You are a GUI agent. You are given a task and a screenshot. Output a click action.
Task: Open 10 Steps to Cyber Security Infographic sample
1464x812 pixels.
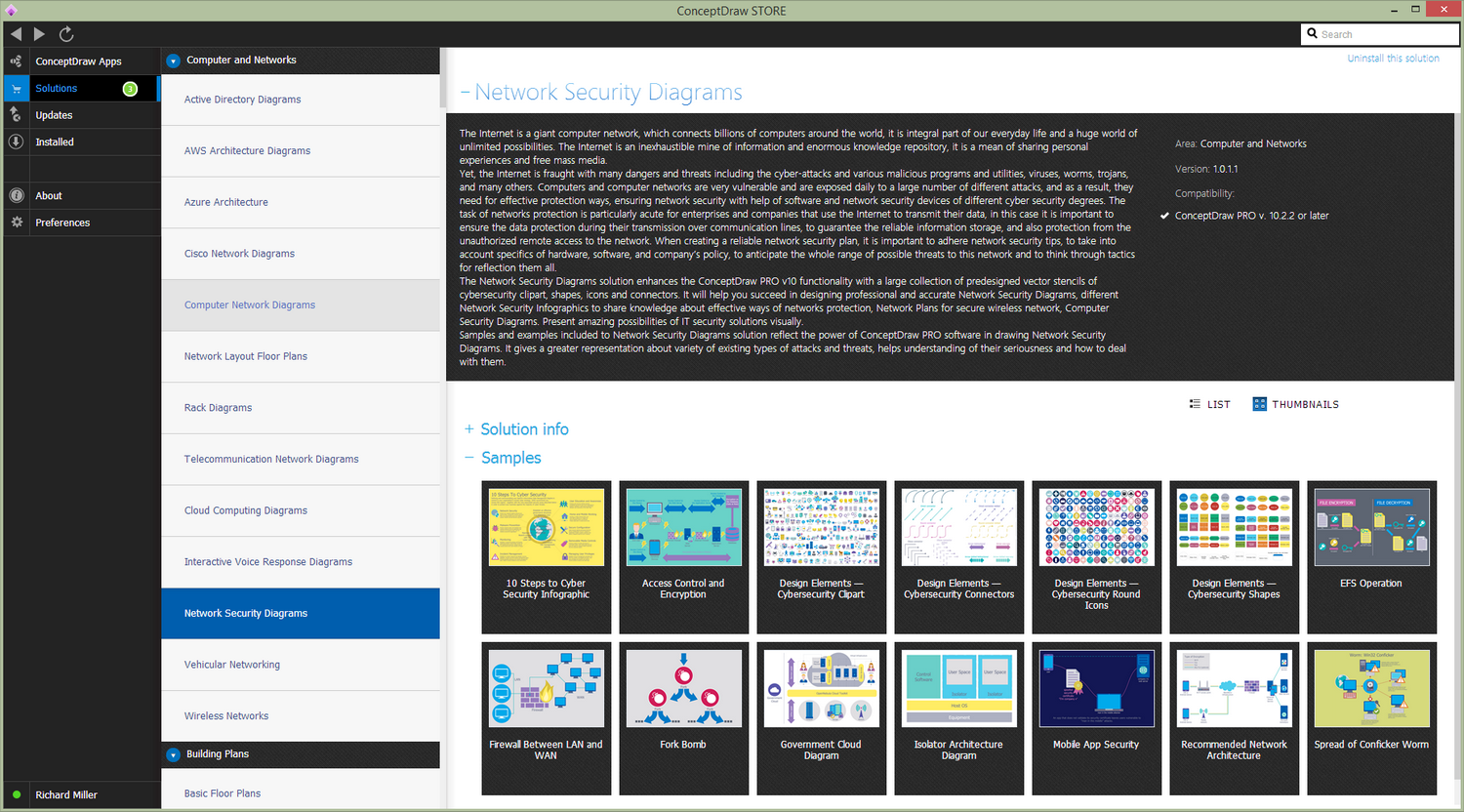point(547,556)
